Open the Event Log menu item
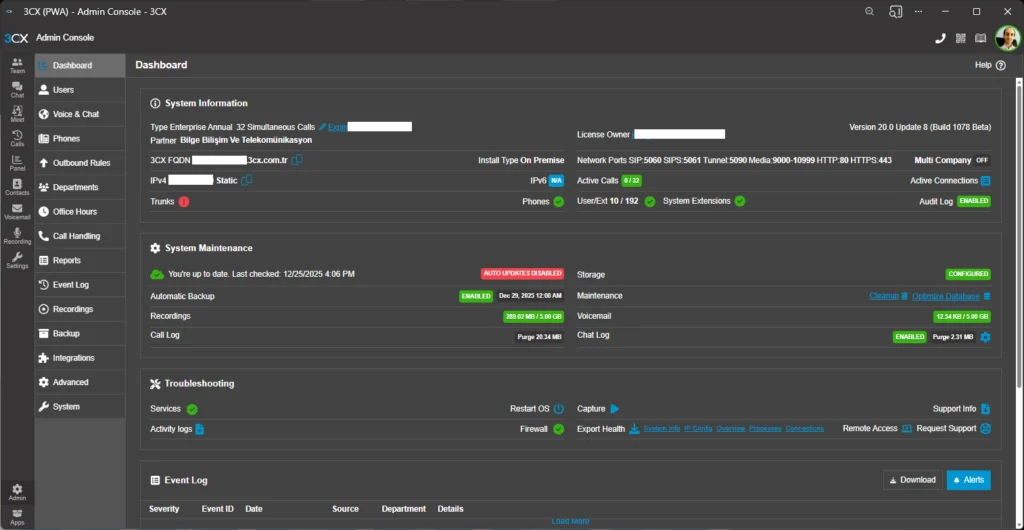 point(80,285)
